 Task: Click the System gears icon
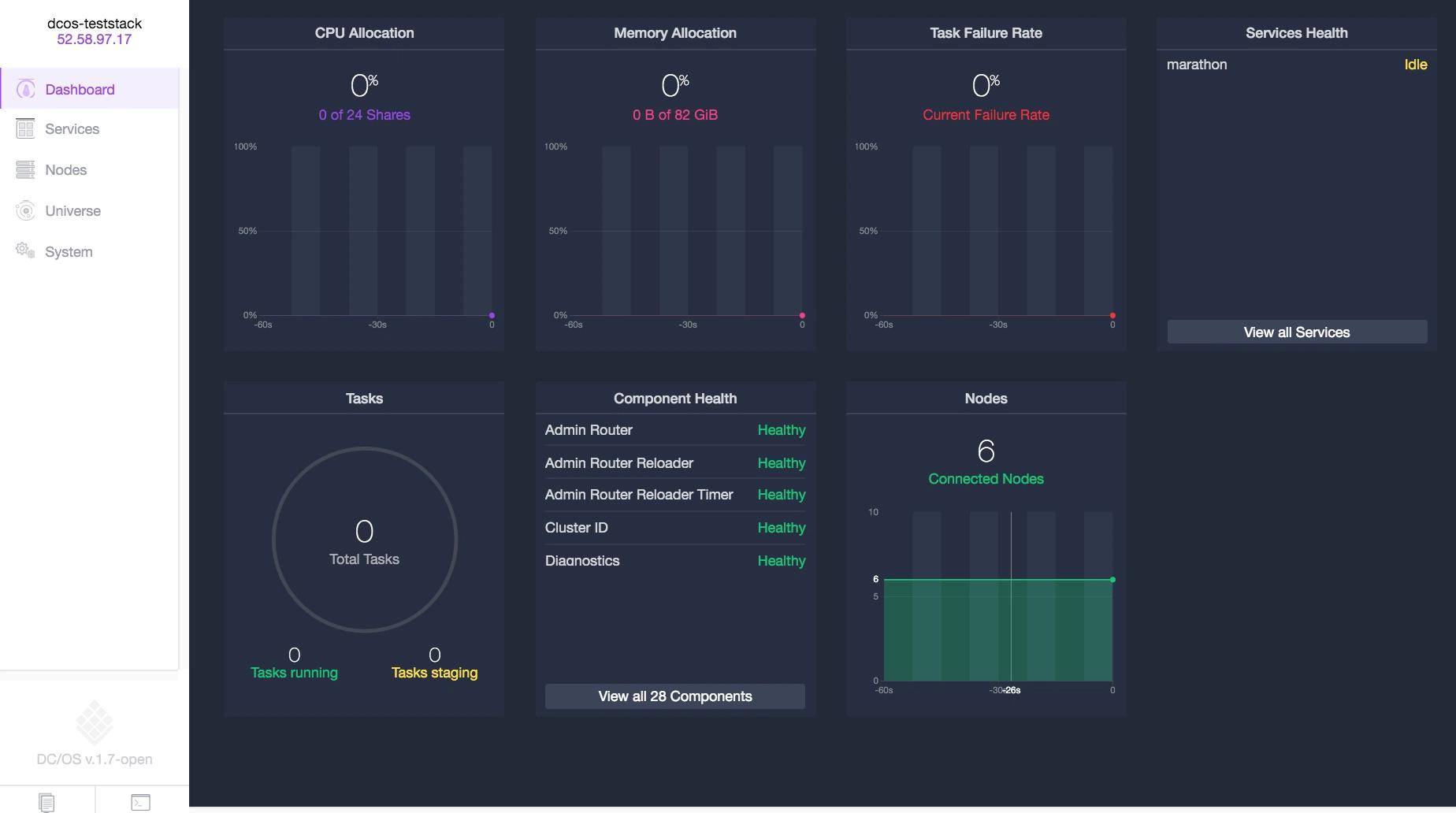25,251
